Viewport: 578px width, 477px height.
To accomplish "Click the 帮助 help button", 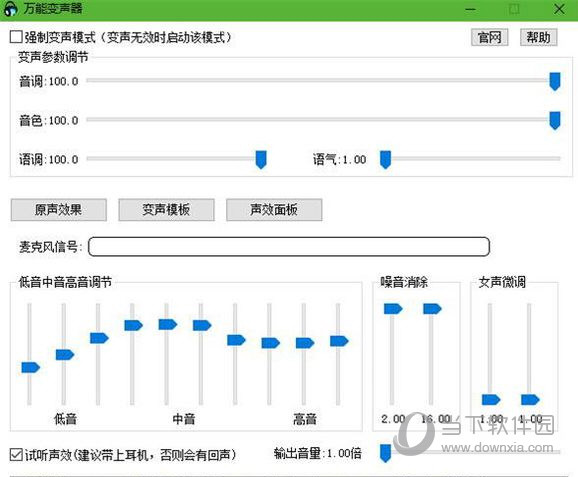I will 539,37.
